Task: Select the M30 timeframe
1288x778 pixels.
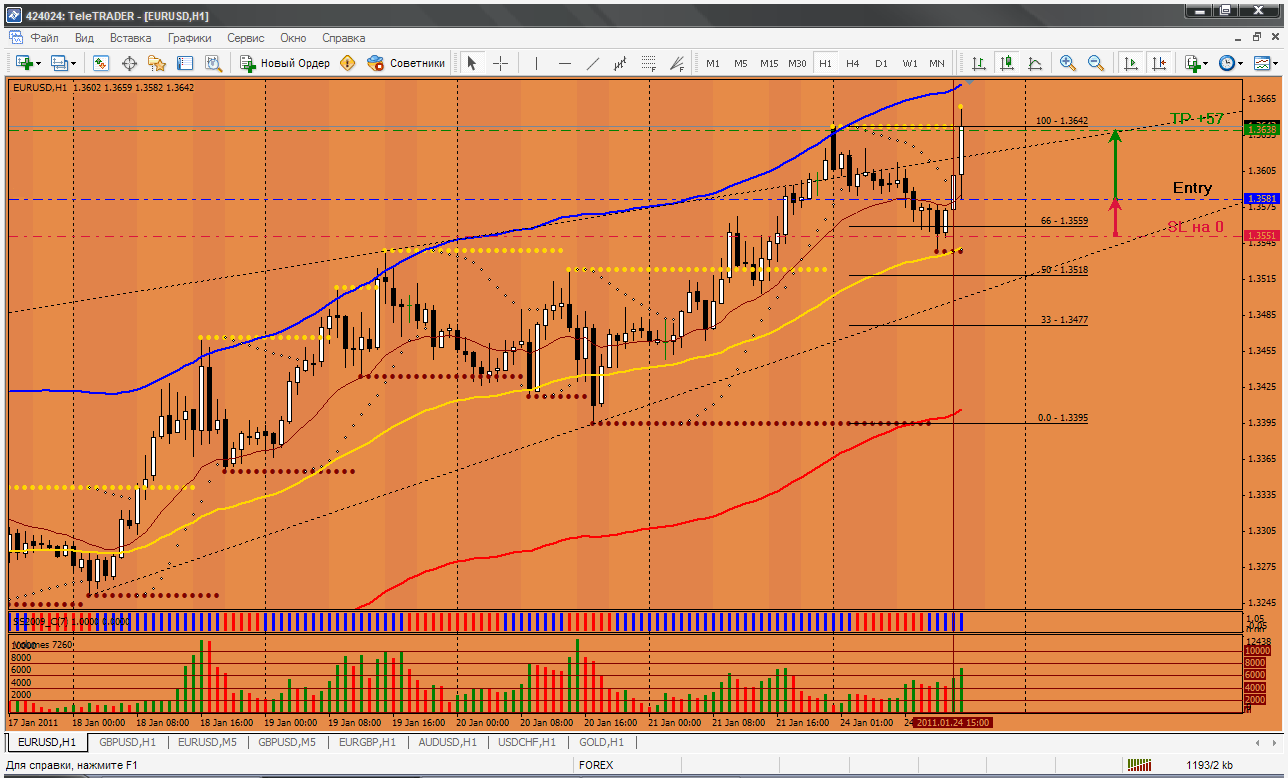Action: pos(797,63)
